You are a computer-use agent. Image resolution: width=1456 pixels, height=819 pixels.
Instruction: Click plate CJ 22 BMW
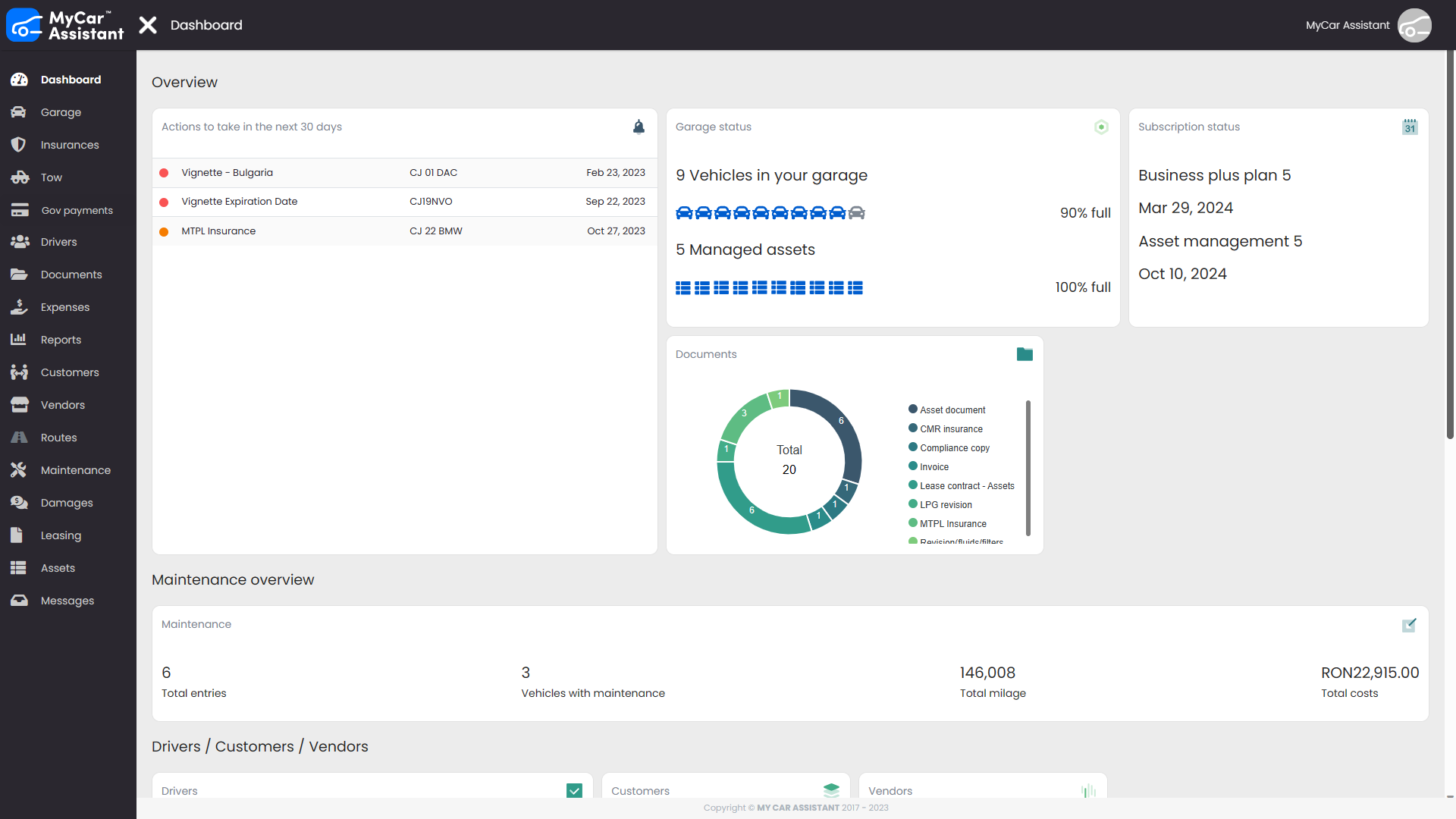[436, 231]
